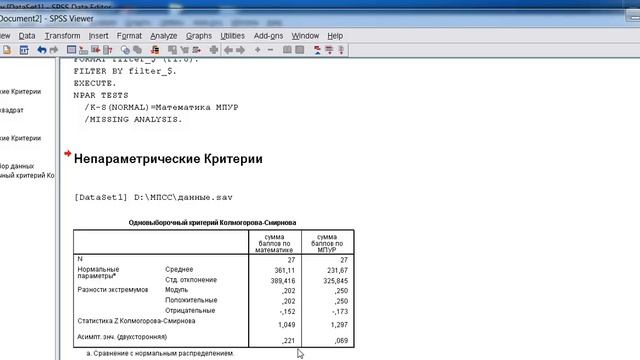Screen dimensions: 640x360
Task: Click row label 'Статистика Z Колмогорова-Смирнова'
Action: click(x=136, y=321)
